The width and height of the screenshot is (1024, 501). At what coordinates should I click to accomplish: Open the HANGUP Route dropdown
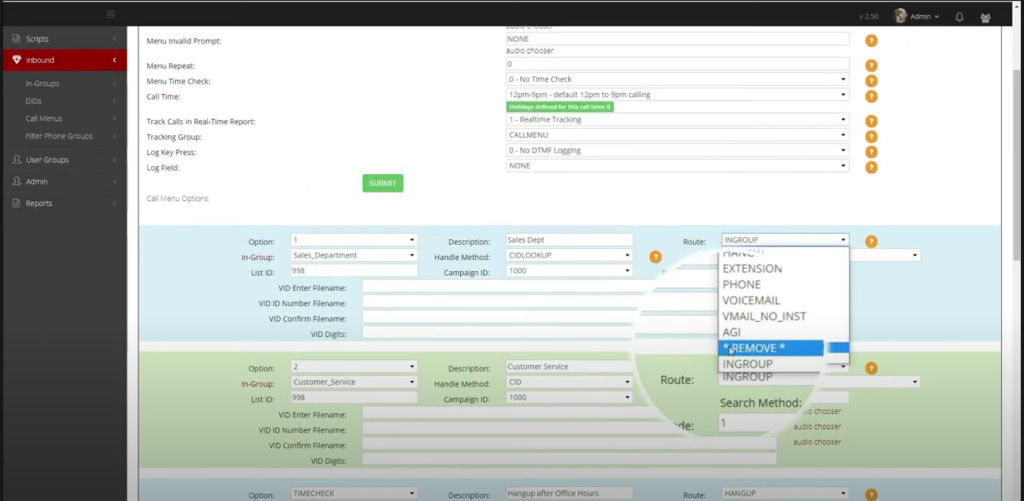pyautogui.click(x=785, y=493)
